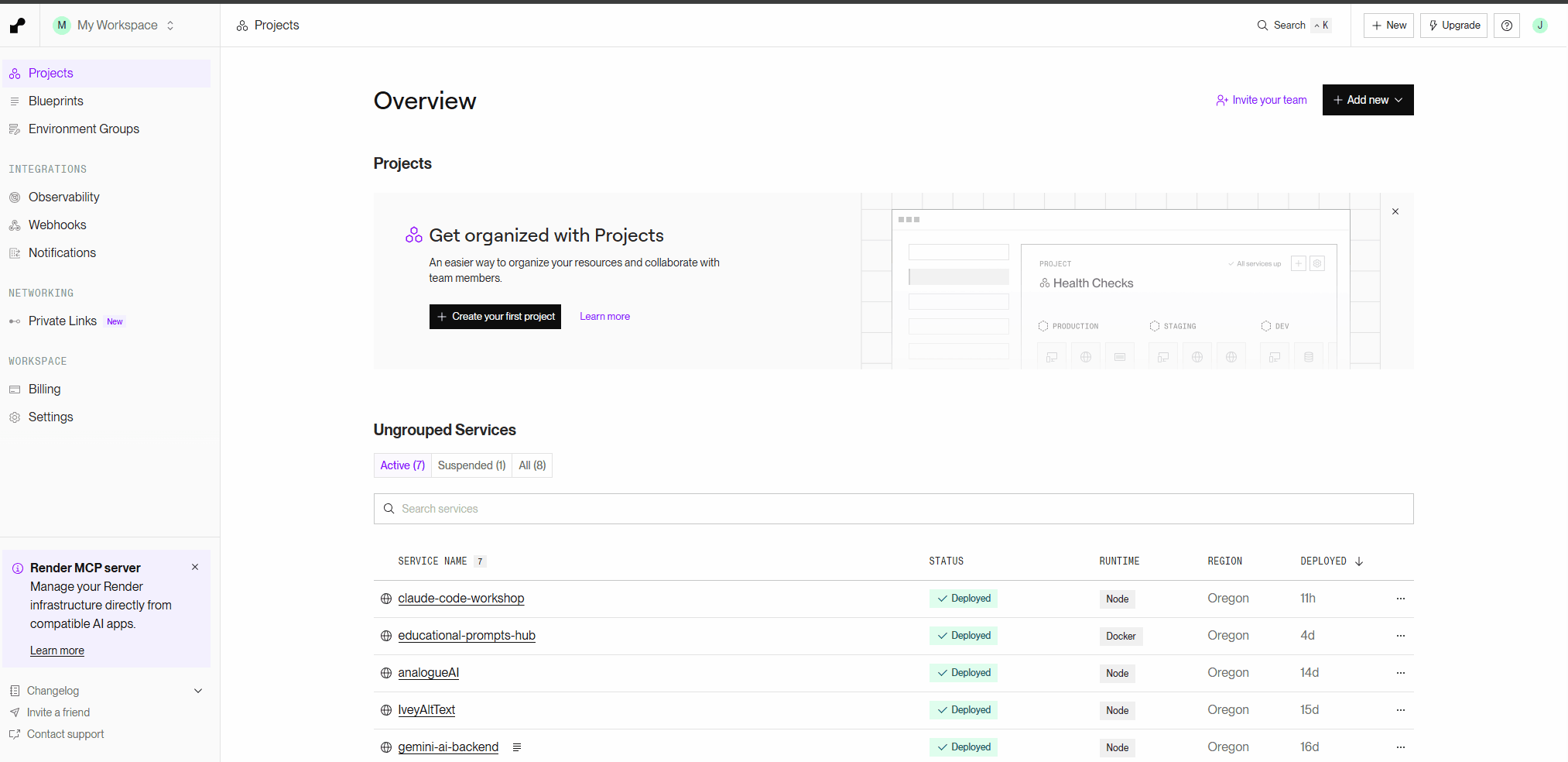Viewport: 1568px width, 762px height.
Task: Click the 4d deployed time cell
Action: click(x=1307, y=636)
